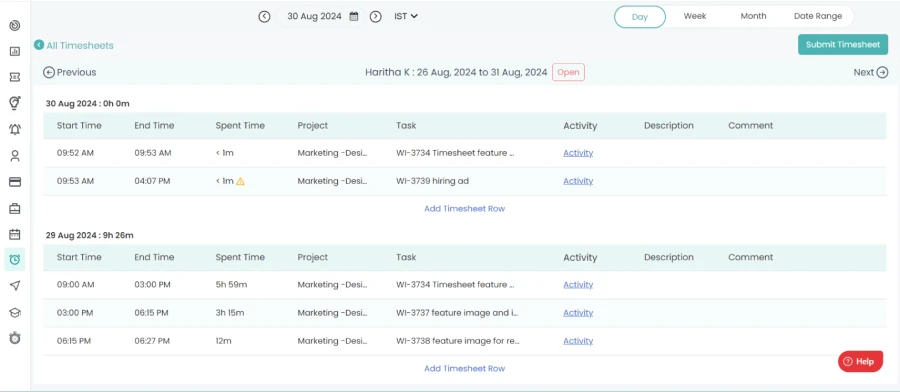Advance to next date using right arrow
900x392 pixels.
click(x=375, y=17)
